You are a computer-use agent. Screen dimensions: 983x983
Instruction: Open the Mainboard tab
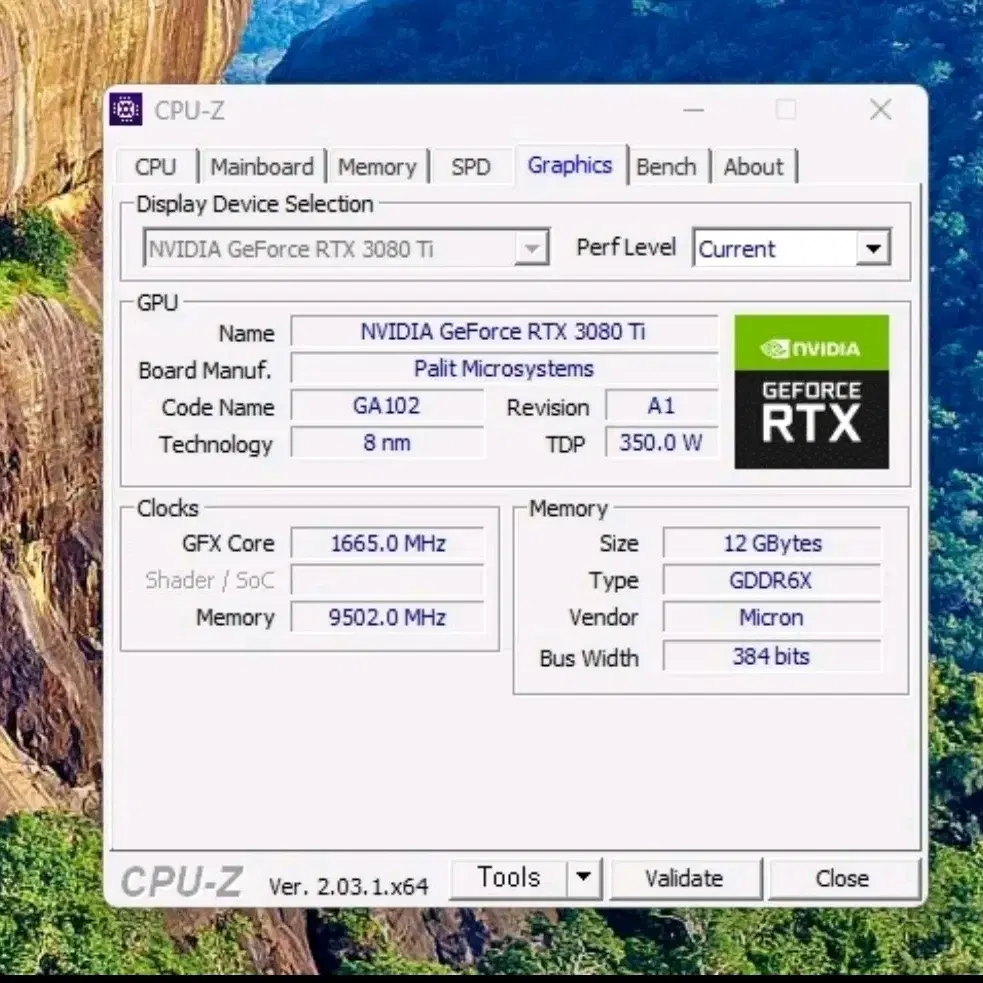coord(262,166)
